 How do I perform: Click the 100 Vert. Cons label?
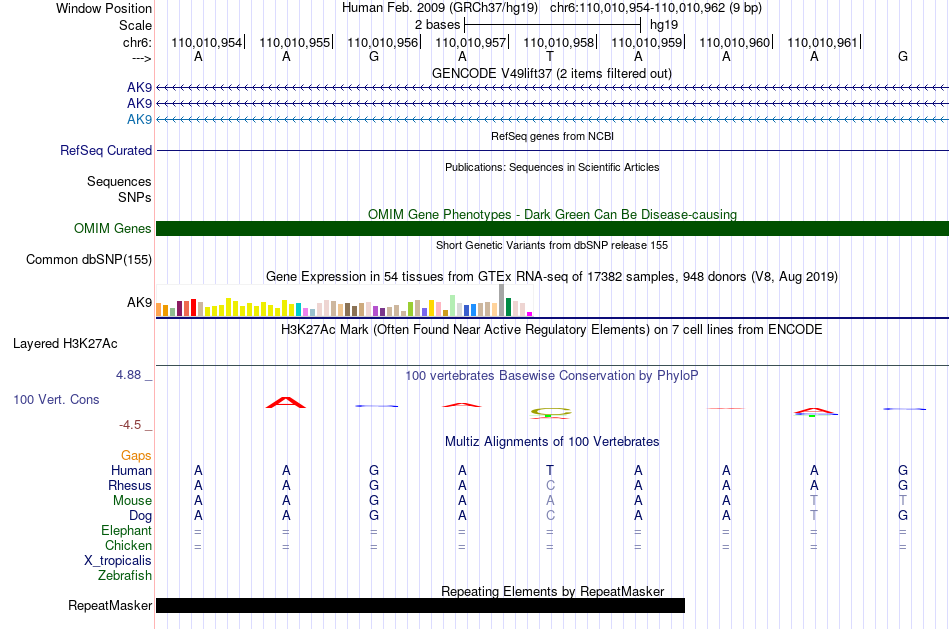coord(56,399)
